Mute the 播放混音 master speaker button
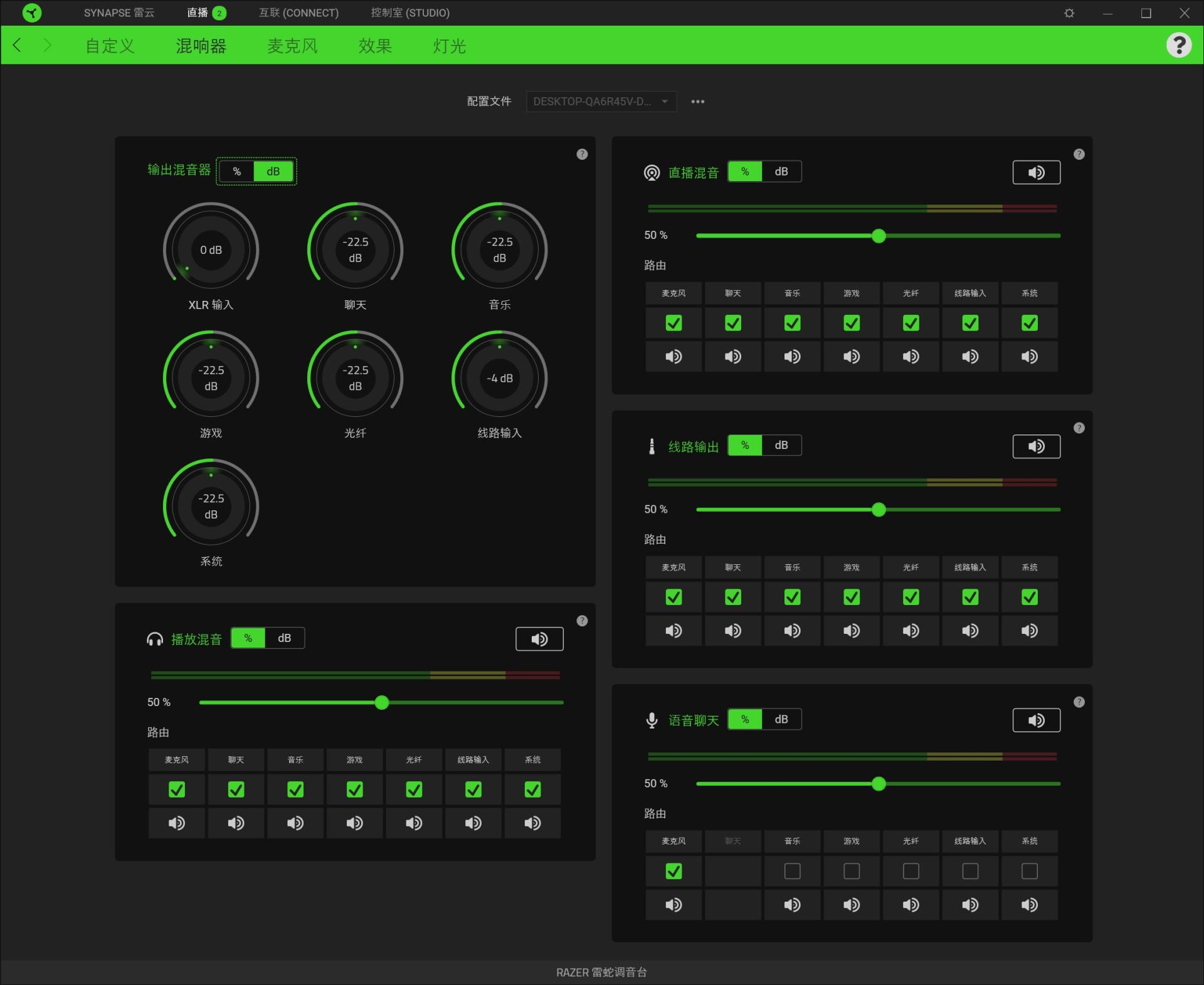 (539, 639)
